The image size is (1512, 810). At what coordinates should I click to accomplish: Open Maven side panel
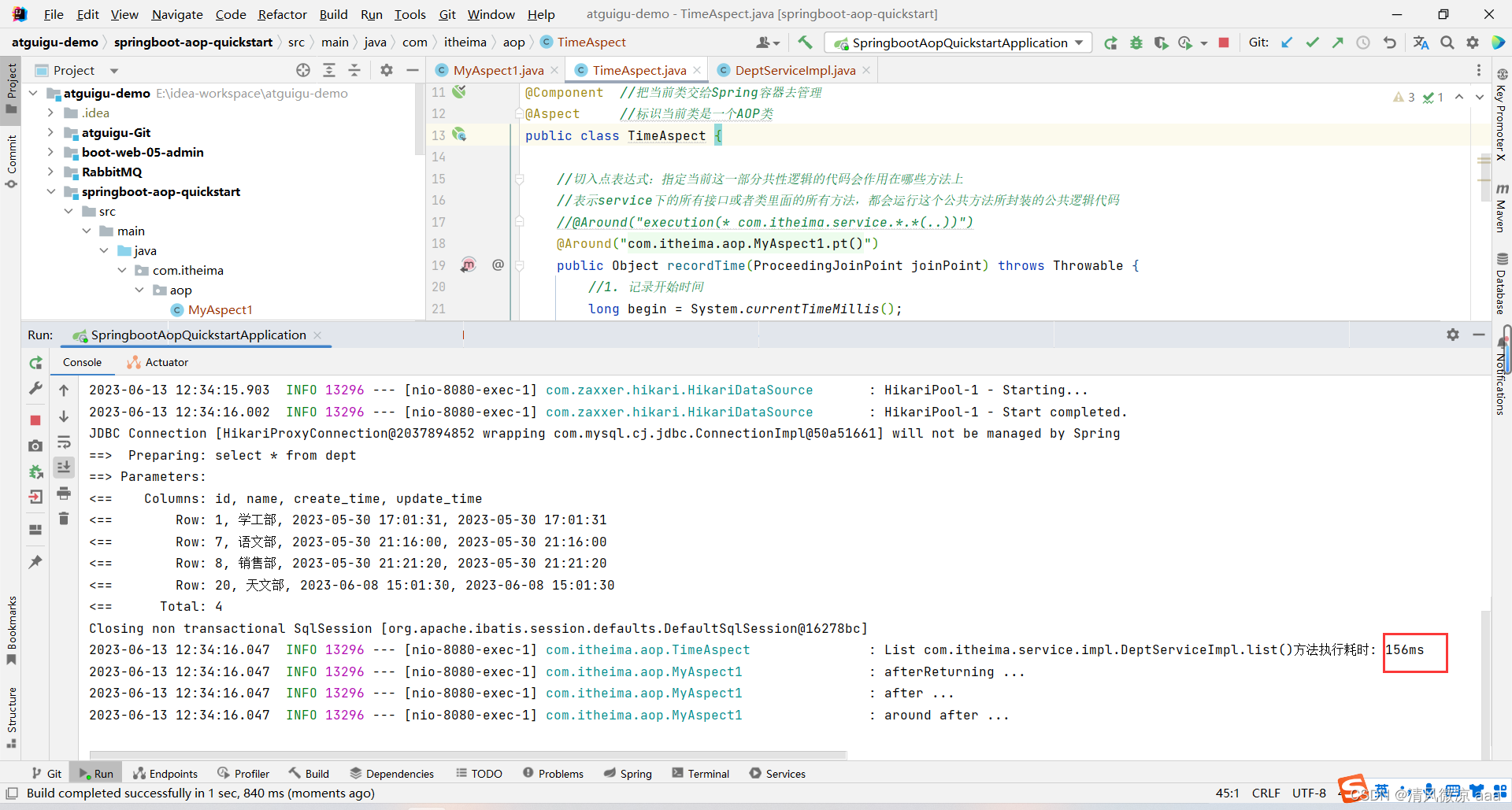[1501, 209]
